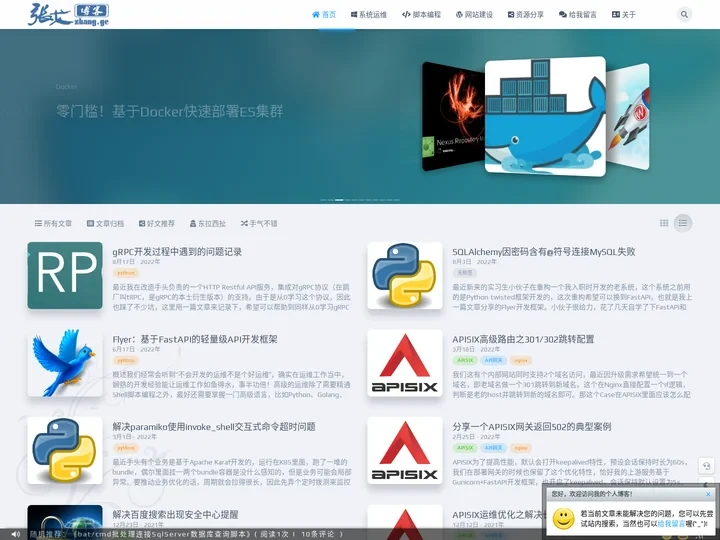Switch to list view layout icon
Viewport: 720px width, 540px height.
pos(683,223)
